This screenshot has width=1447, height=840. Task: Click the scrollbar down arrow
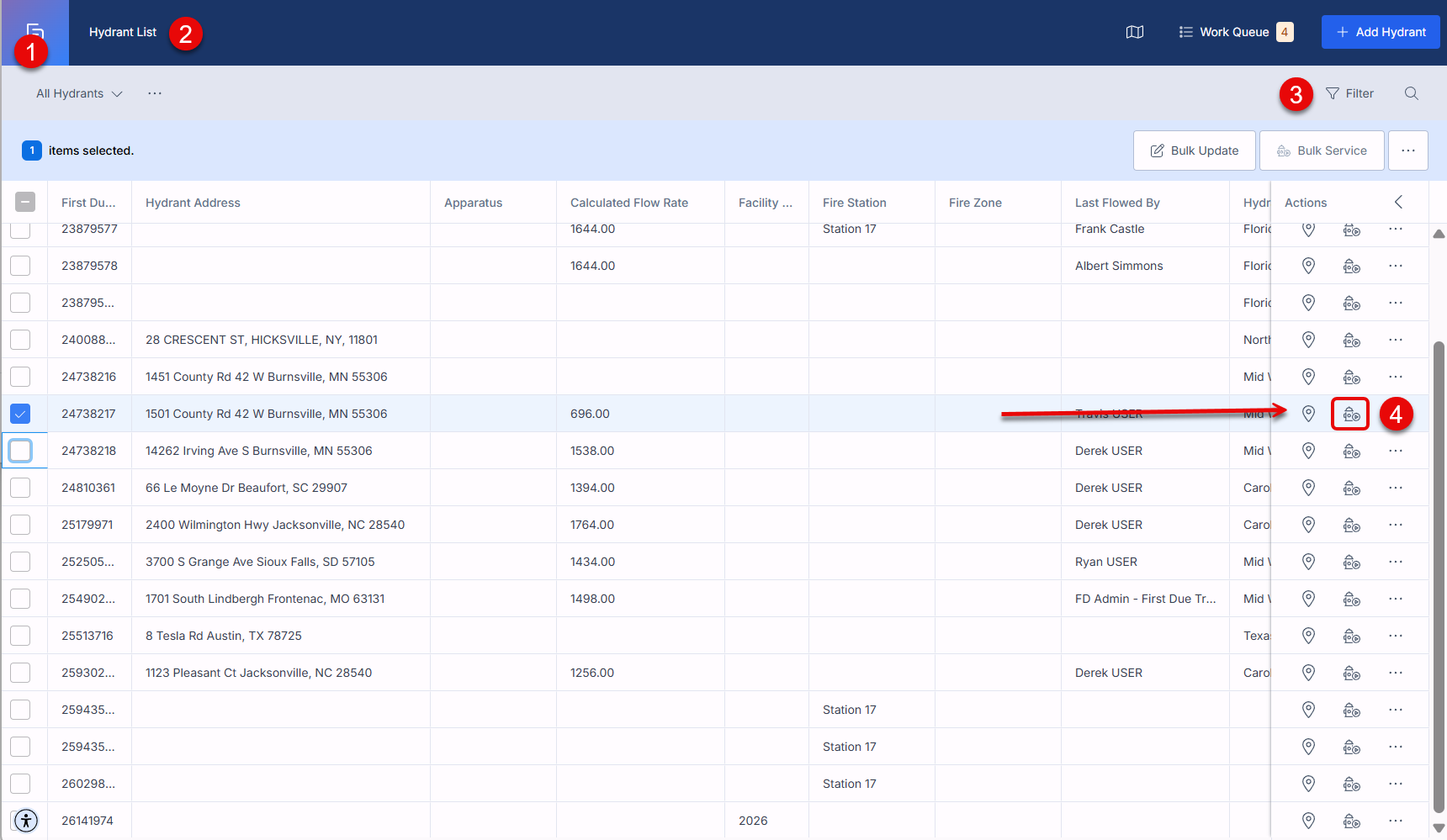coord(1439,828)
